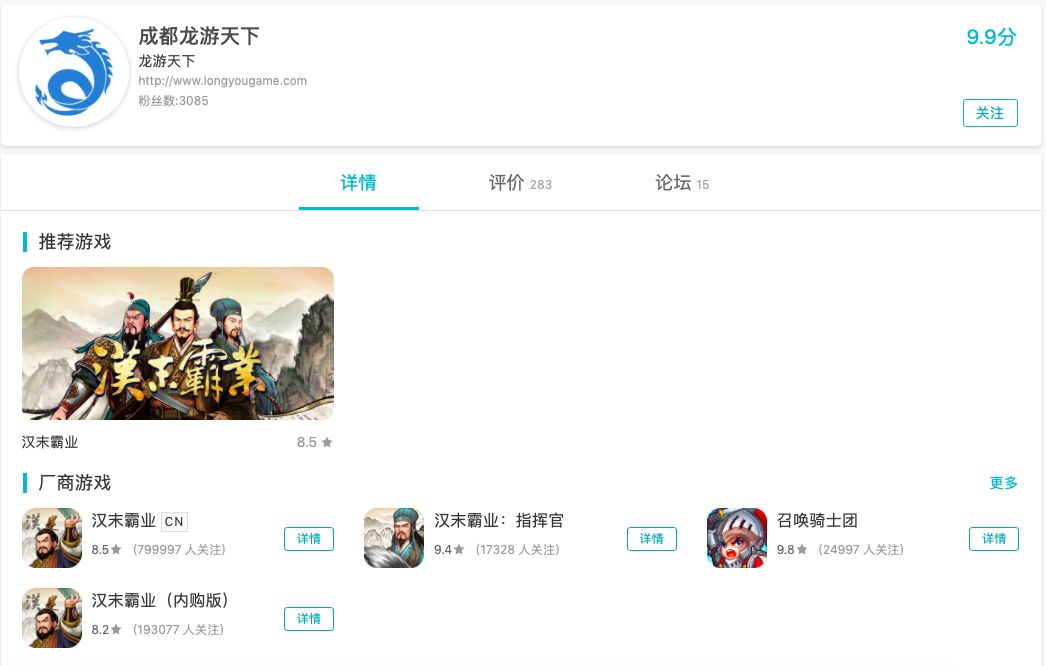1046x666 pixels.
Task: Open the 汉末霸业 CN game icon
Action: pos(52,538)
